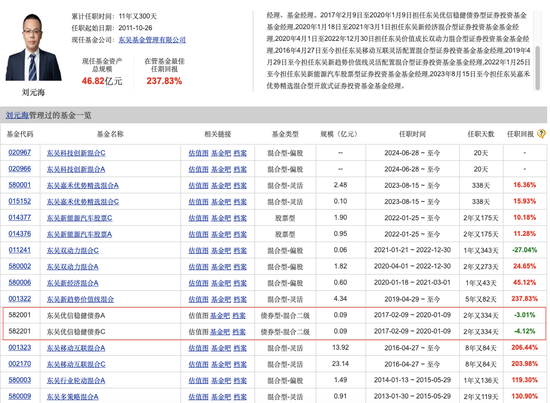Open fund 东吴嘉禾优势精选混合C
The height and width of the screenshot is (403, 550).
pos(83,202)
